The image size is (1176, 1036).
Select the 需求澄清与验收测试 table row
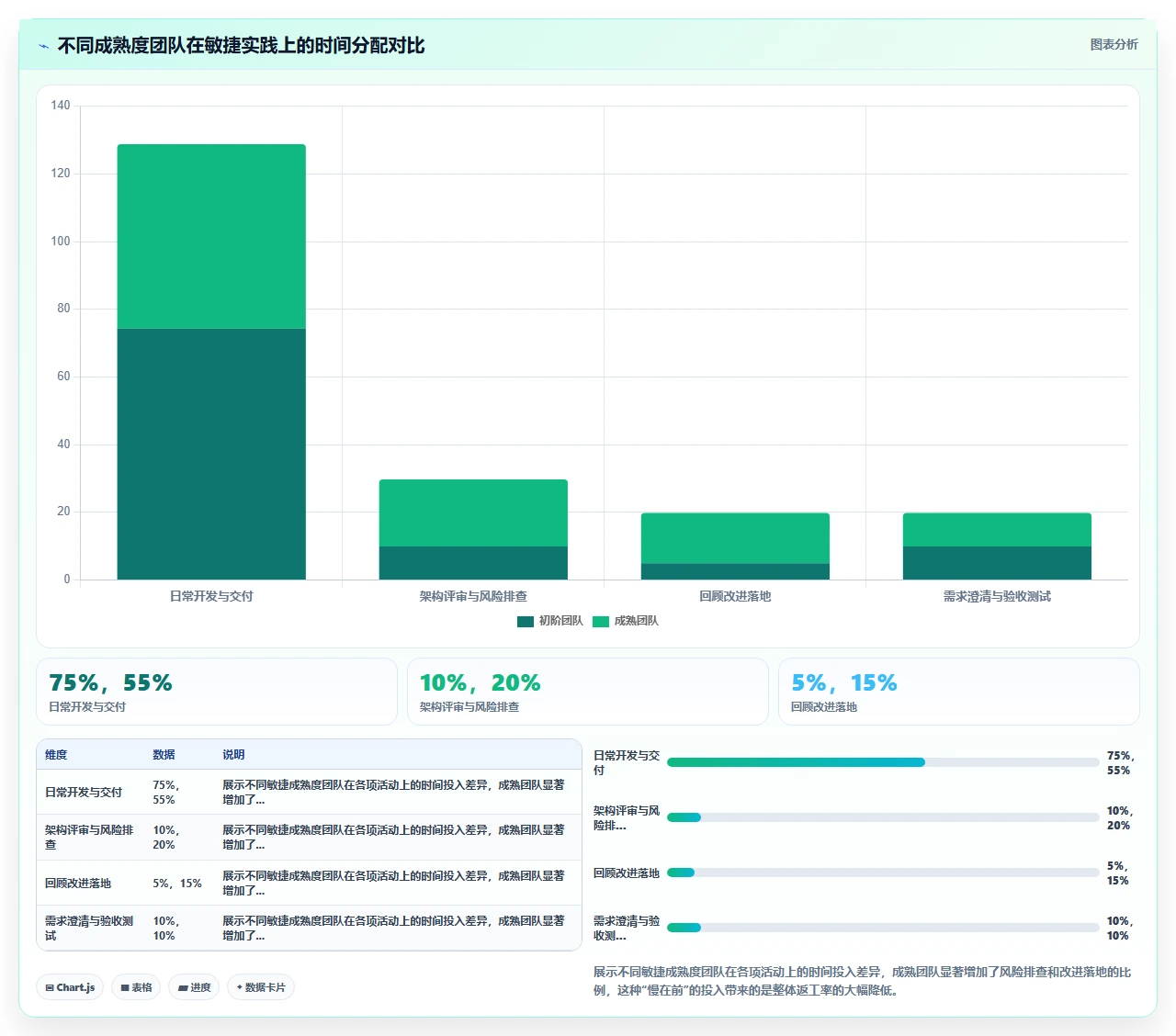[309, 928]
